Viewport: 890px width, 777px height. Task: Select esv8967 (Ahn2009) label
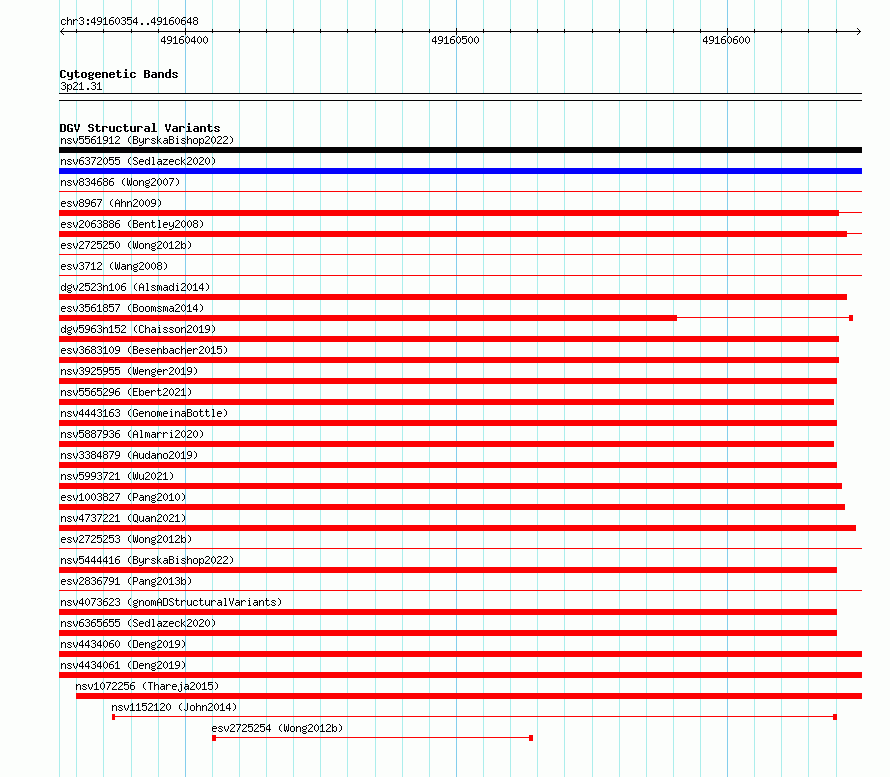pyautogui.click(x=111, y=203)
